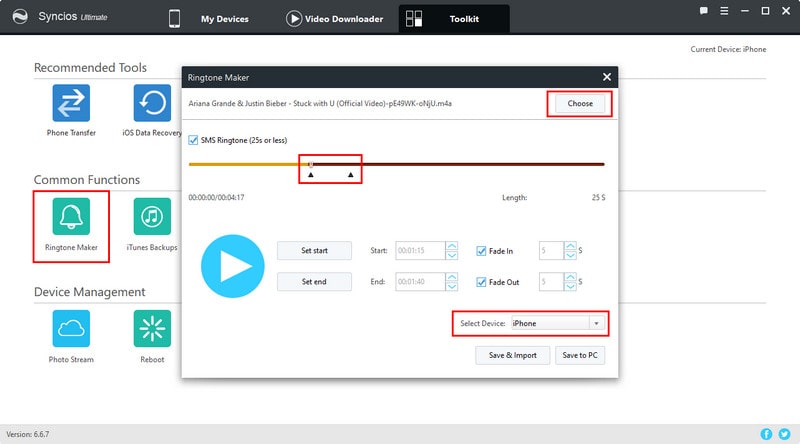Open the hamburger menu in title bar

click(724, 11)
